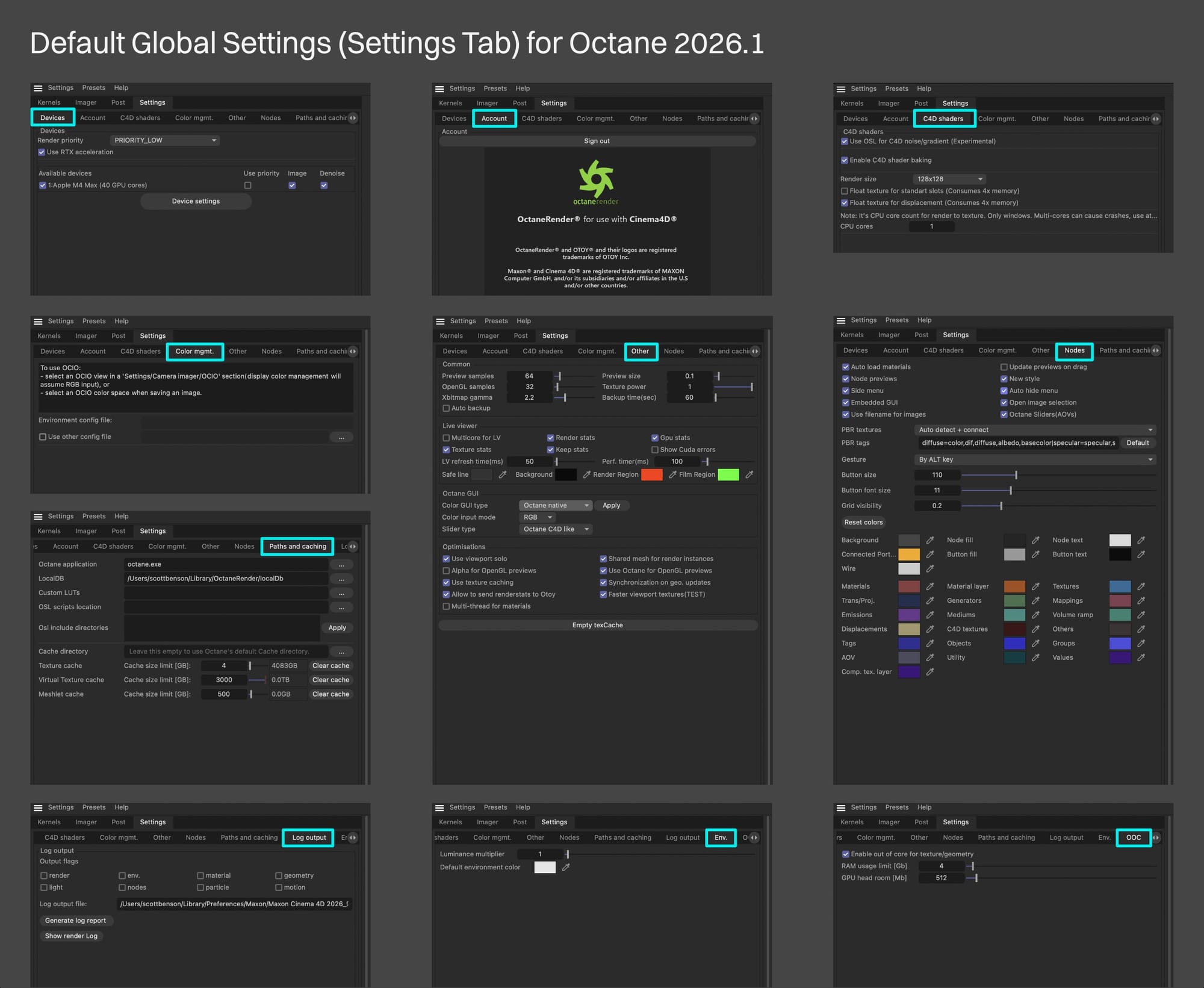Click the Sign out button

[x=597, y=141]
